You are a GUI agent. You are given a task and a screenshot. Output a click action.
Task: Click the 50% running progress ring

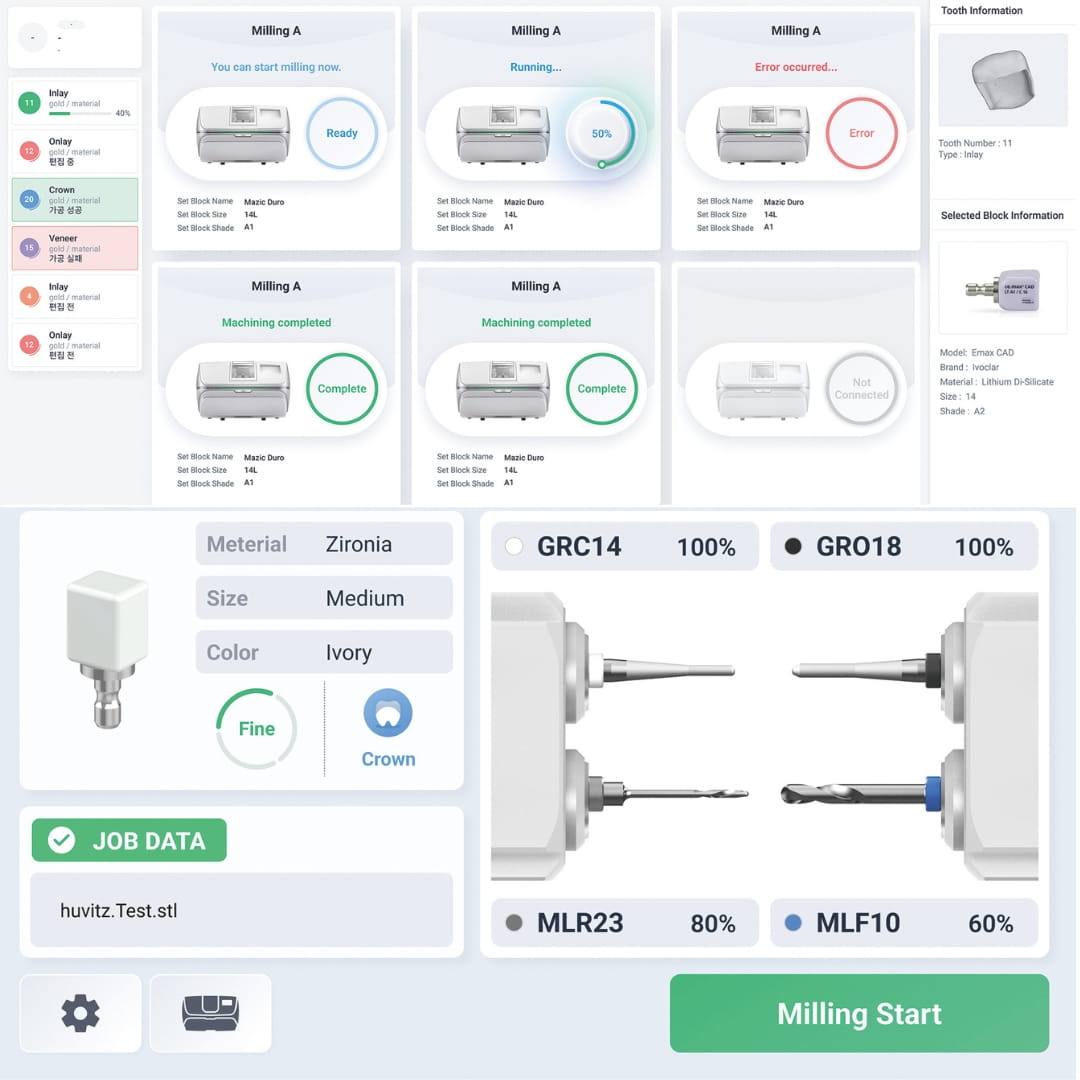click(601, 133)
